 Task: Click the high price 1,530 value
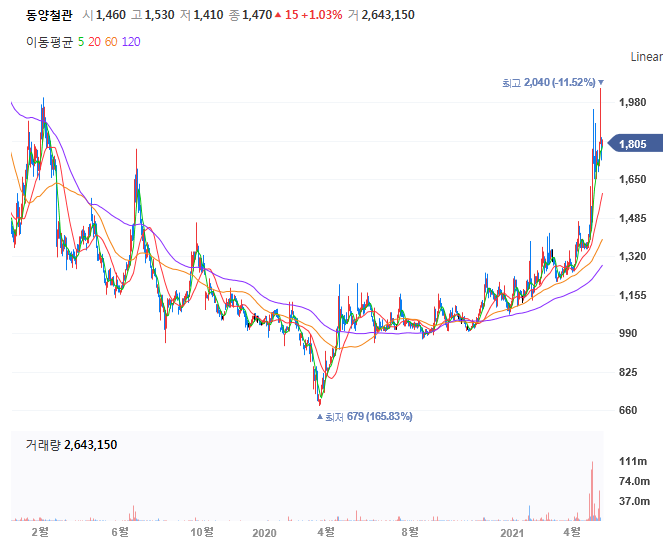159,15
